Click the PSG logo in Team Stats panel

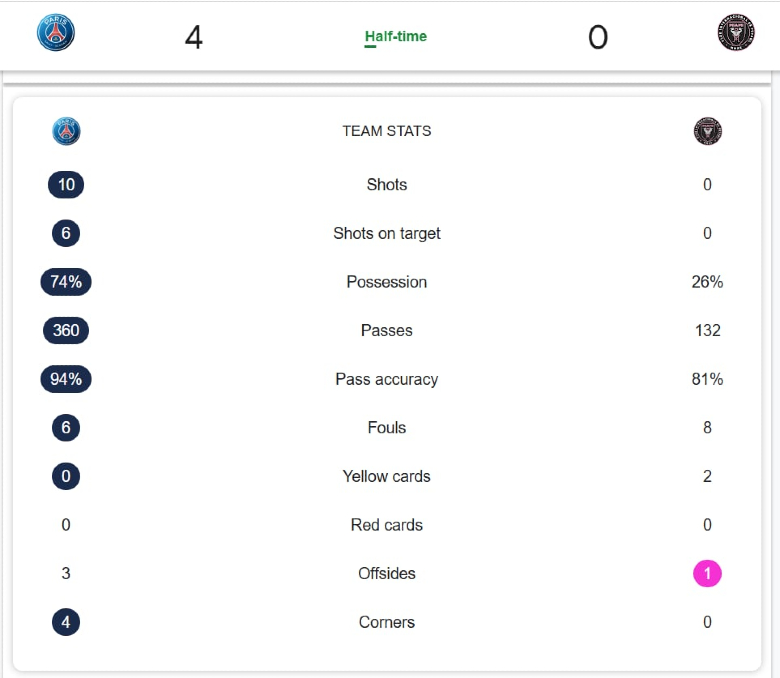click(x=66, y=131)
